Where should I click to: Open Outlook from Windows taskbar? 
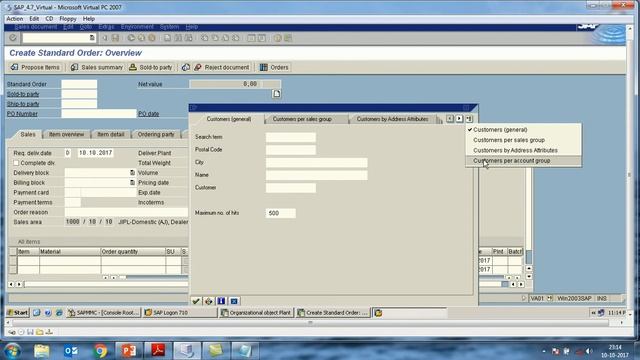coord(71,350)
